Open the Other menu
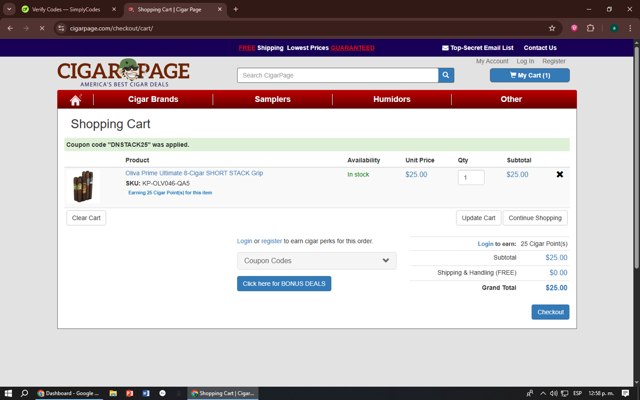 pyautogui.click(x=511, y=99)
